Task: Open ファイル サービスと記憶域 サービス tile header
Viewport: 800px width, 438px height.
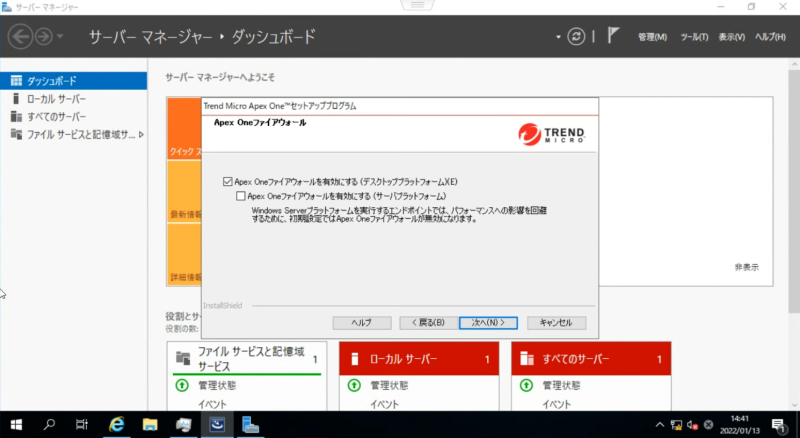Action: [x=247, y=358]
